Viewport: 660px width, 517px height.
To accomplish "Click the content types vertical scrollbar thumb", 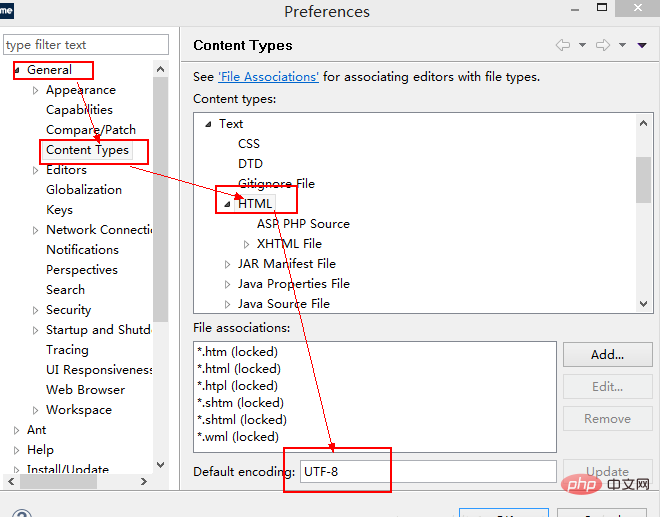I will 643,180.
